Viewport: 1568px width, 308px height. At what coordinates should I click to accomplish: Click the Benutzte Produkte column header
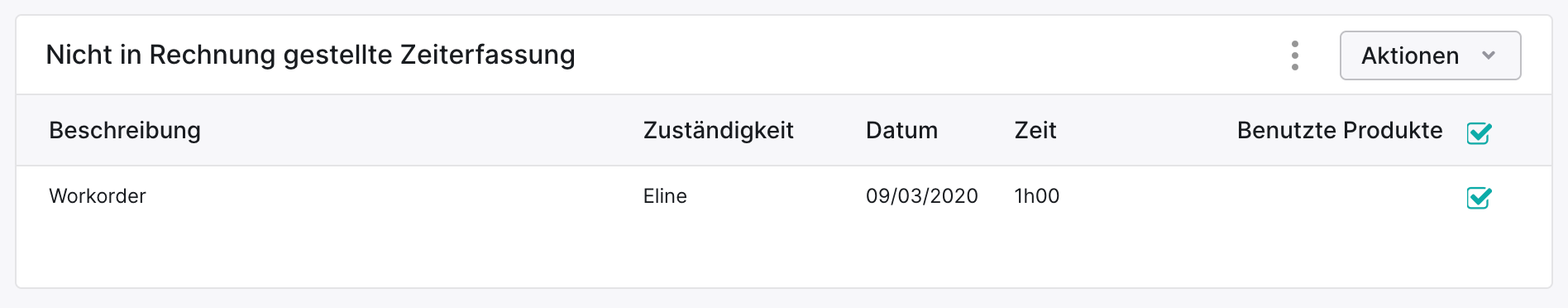pyautogui.click(x=1340, y=131)
